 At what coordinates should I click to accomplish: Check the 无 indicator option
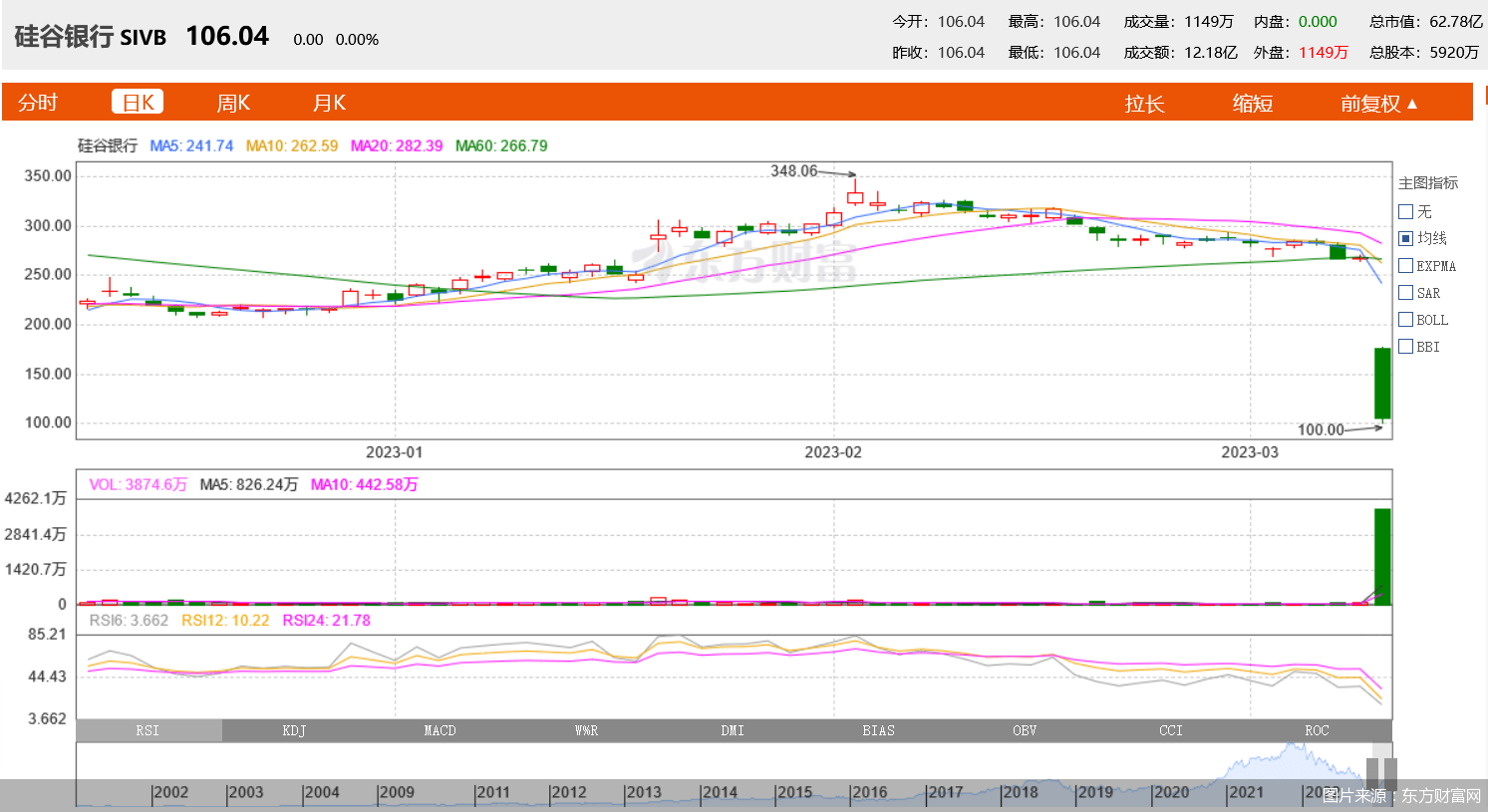pyautogui.click(x=1406, y=211)
